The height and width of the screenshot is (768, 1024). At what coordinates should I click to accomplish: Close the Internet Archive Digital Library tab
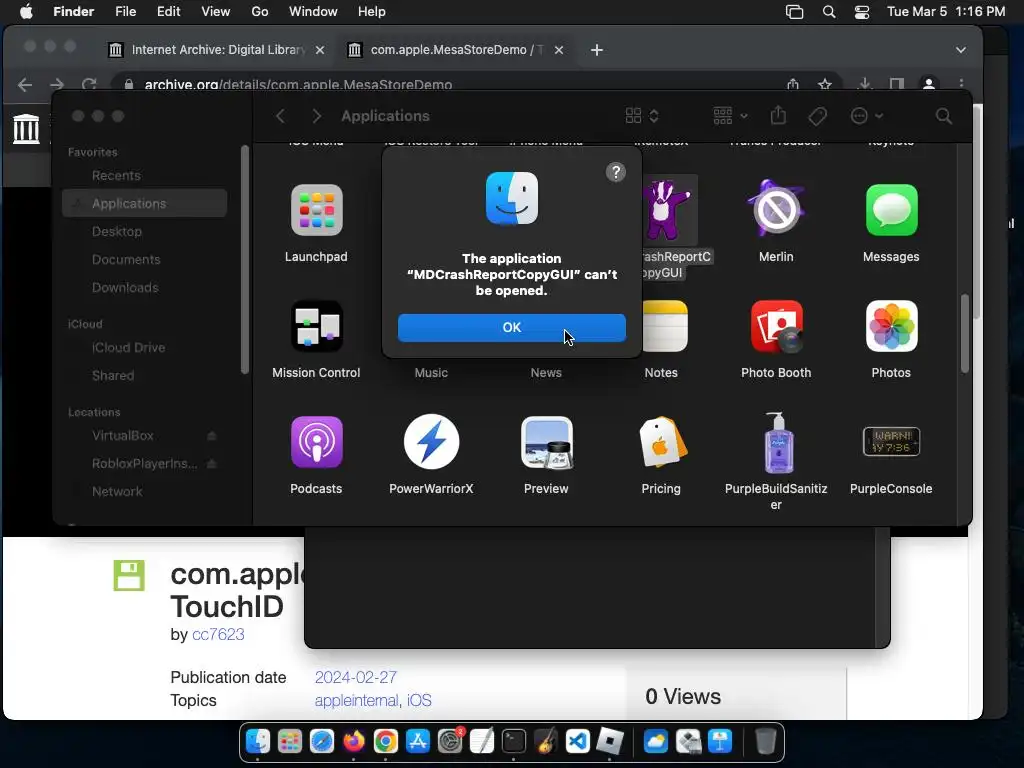(320, 50)
